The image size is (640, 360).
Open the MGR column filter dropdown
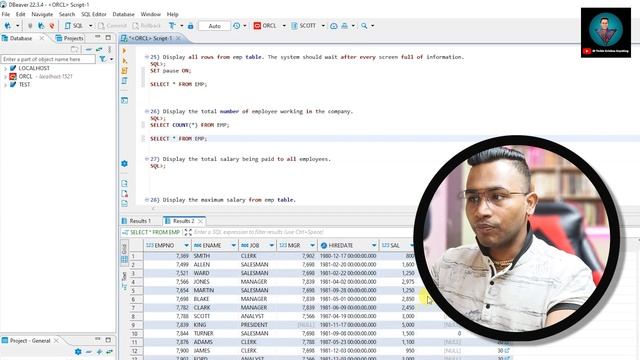pos(312,245)
